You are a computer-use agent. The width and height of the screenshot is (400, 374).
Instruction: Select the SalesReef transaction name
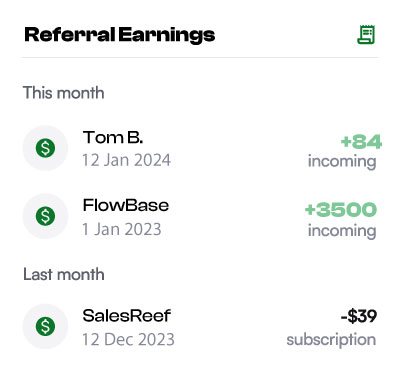coord(127,316)
